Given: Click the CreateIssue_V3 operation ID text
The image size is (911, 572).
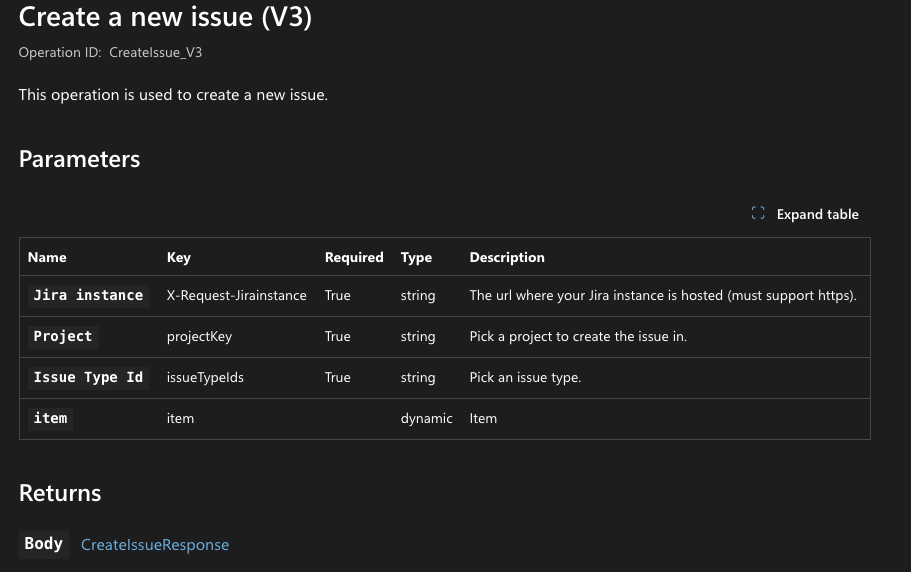Looking at the screenshot, I should coord(156,52).
